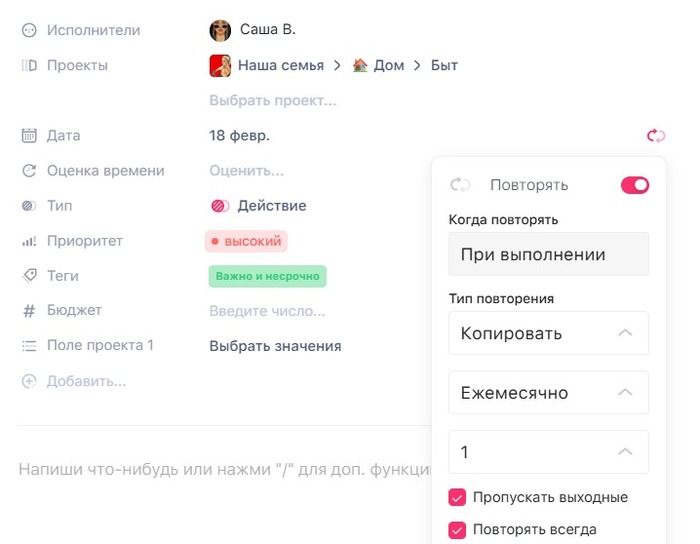
Task: Uncheck Повторять всегда checkbox
Action: coord(458,530)
